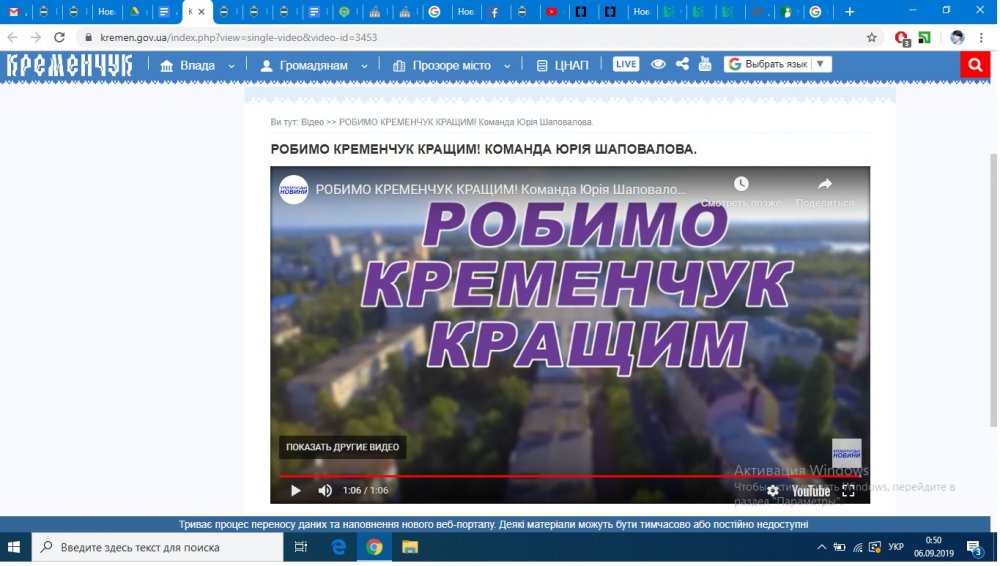Screen dimensions: 1000x566
Task: Click the LIVE broadcast icon
Action: [x=626, y=64]
